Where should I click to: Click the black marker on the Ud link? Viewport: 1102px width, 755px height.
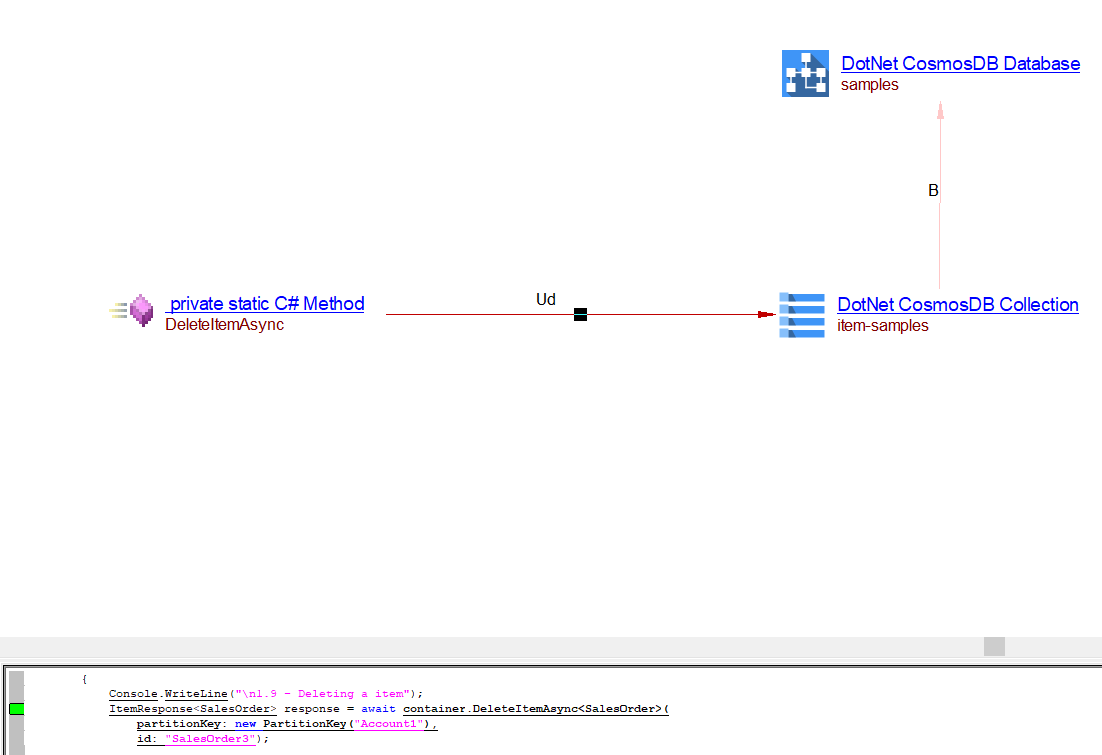point(580,314)
